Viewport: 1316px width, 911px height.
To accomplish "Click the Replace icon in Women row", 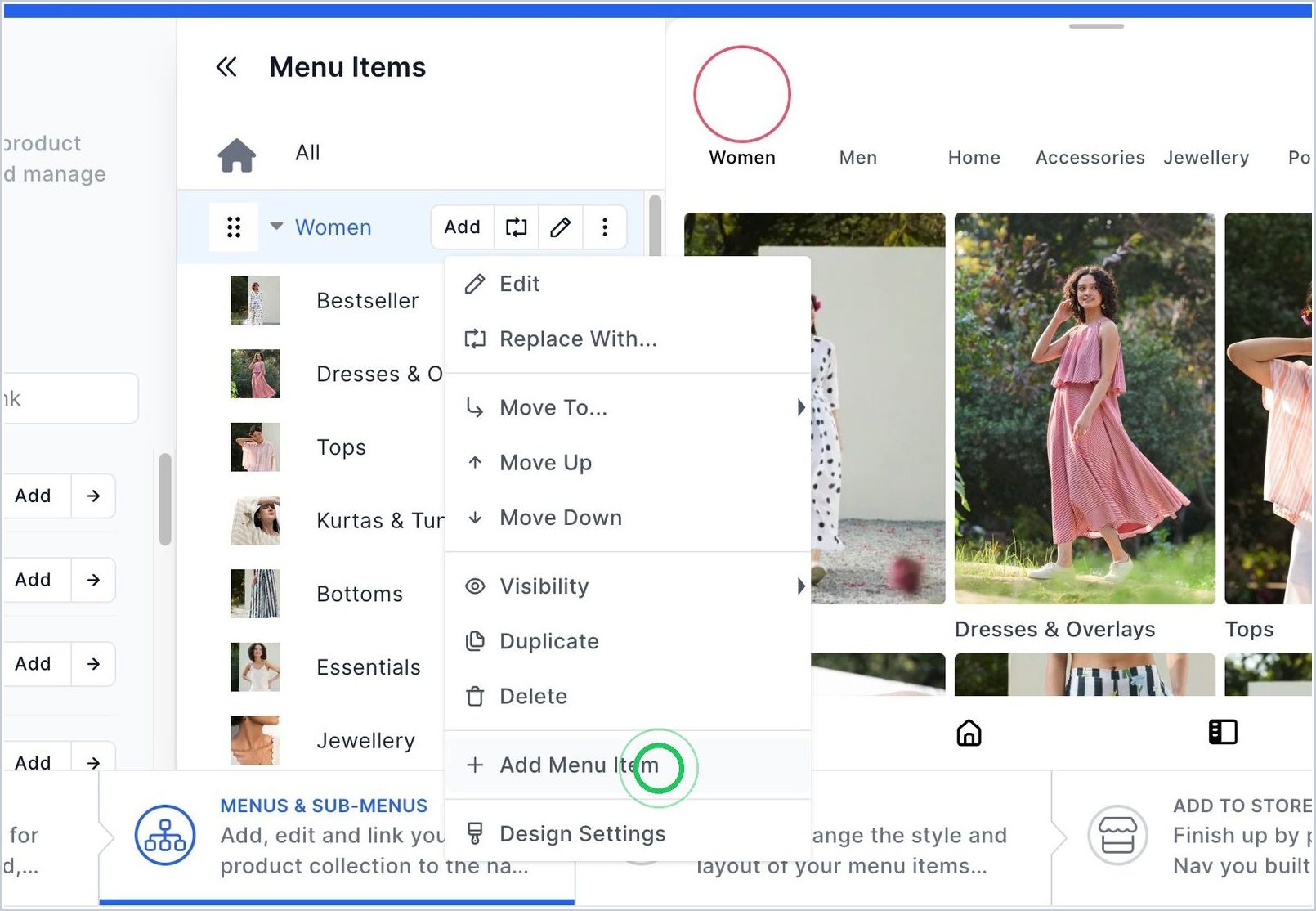I will [x=516, y=227].
